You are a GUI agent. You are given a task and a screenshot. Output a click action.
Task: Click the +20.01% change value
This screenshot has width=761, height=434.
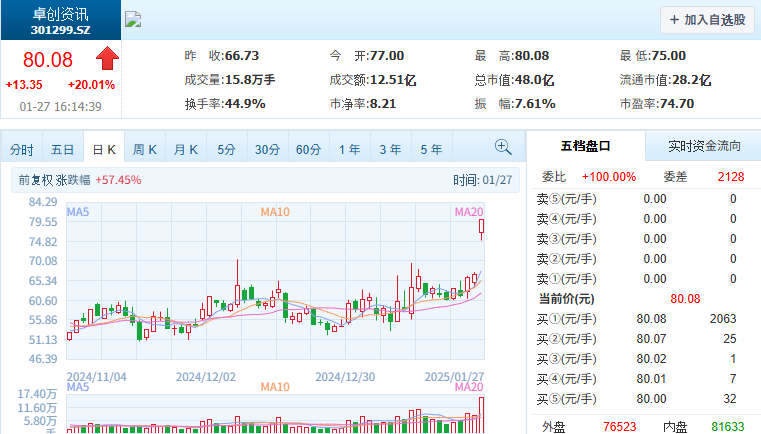[91, 85]
